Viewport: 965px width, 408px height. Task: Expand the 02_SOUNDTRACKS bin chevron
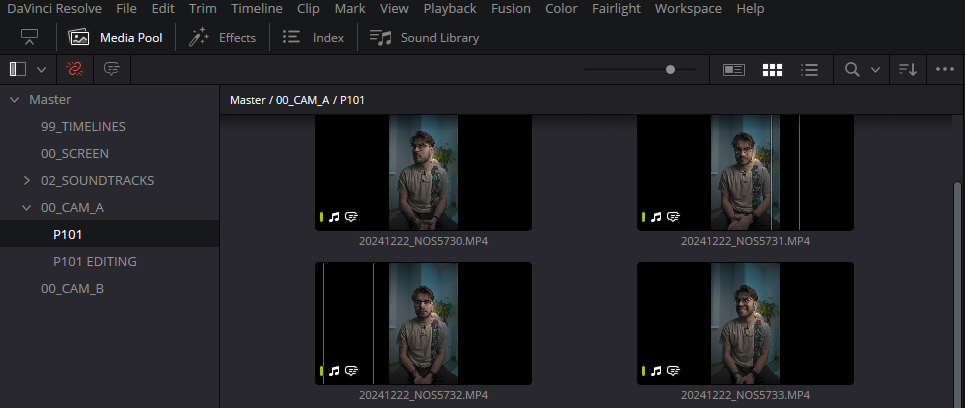click(26, 180)
